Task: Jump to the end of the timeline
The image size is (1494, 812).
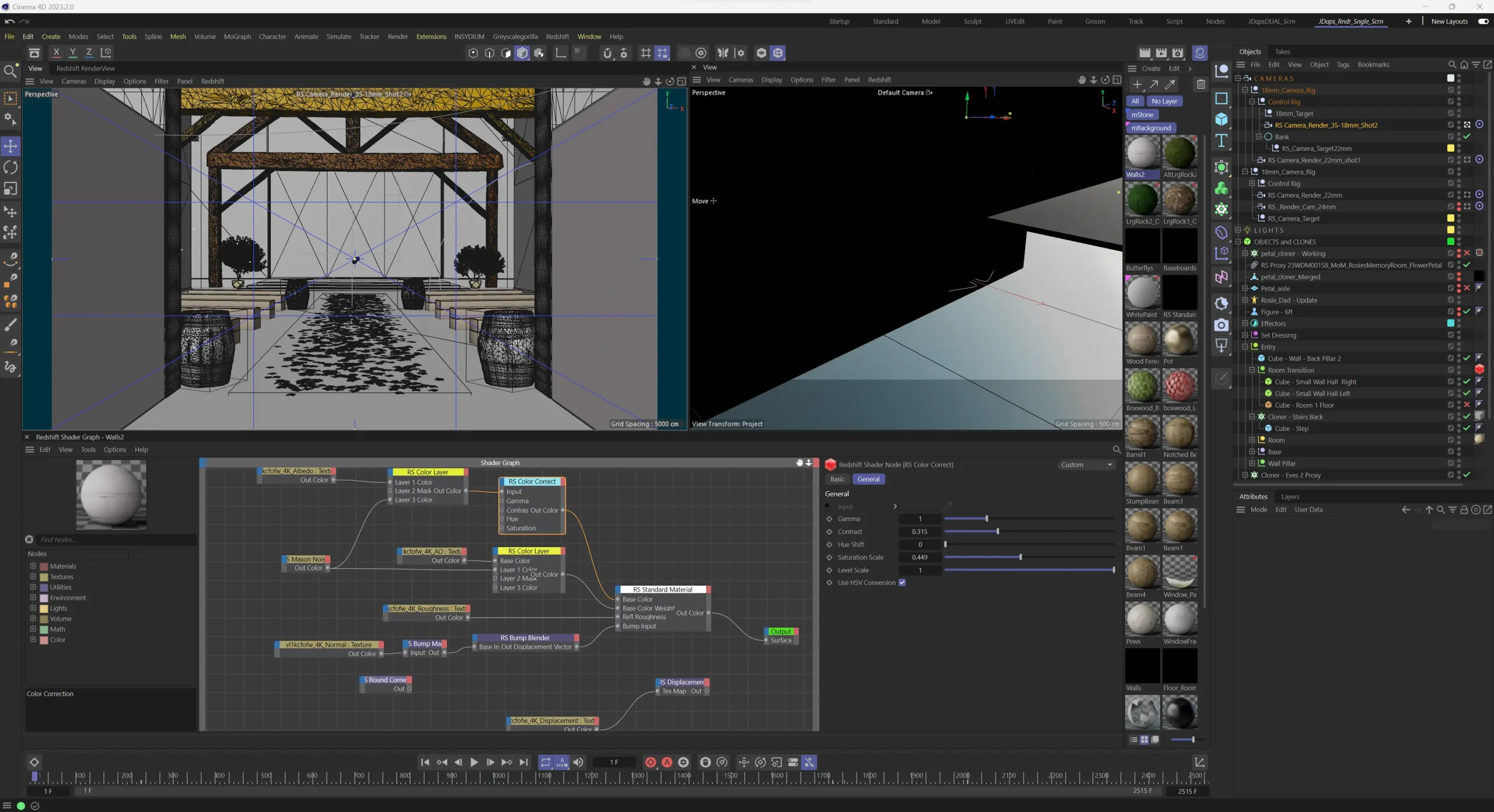Action: pos(523,762)
